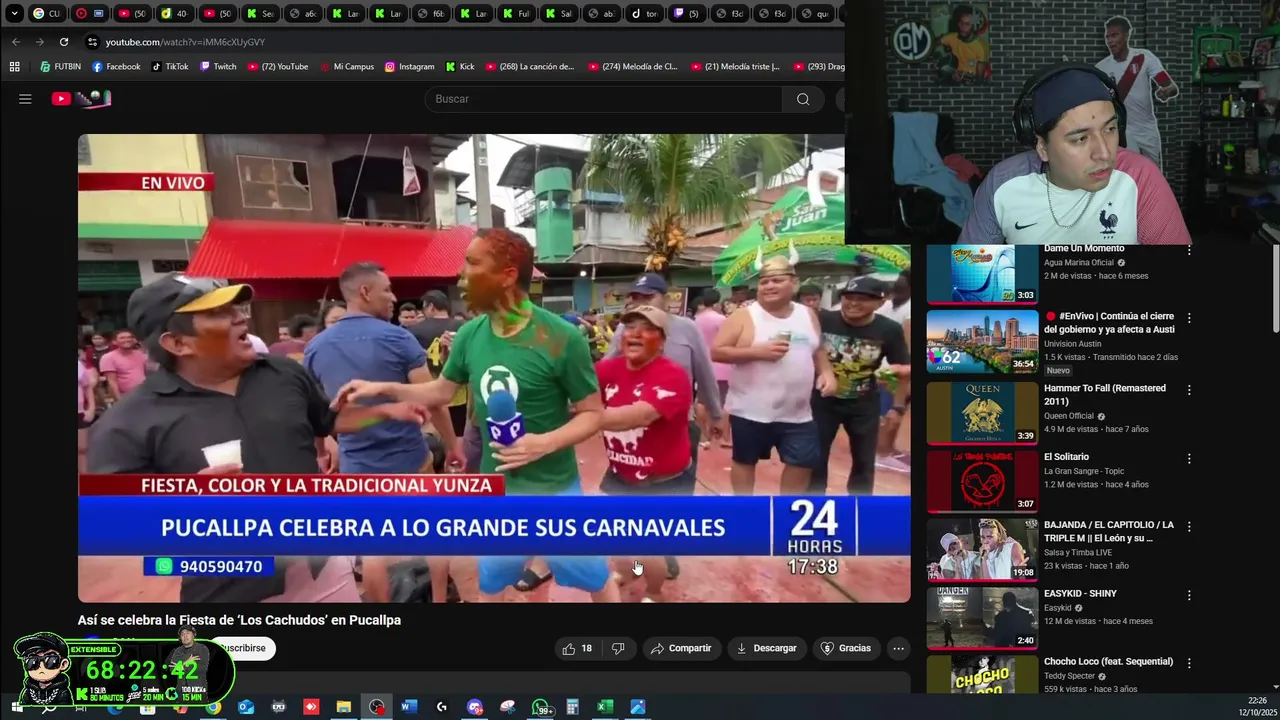Image resolution: width=1280 pixels, height=720 pixels.
Task: Open the Kick bookmark
Action: [460, 67]
